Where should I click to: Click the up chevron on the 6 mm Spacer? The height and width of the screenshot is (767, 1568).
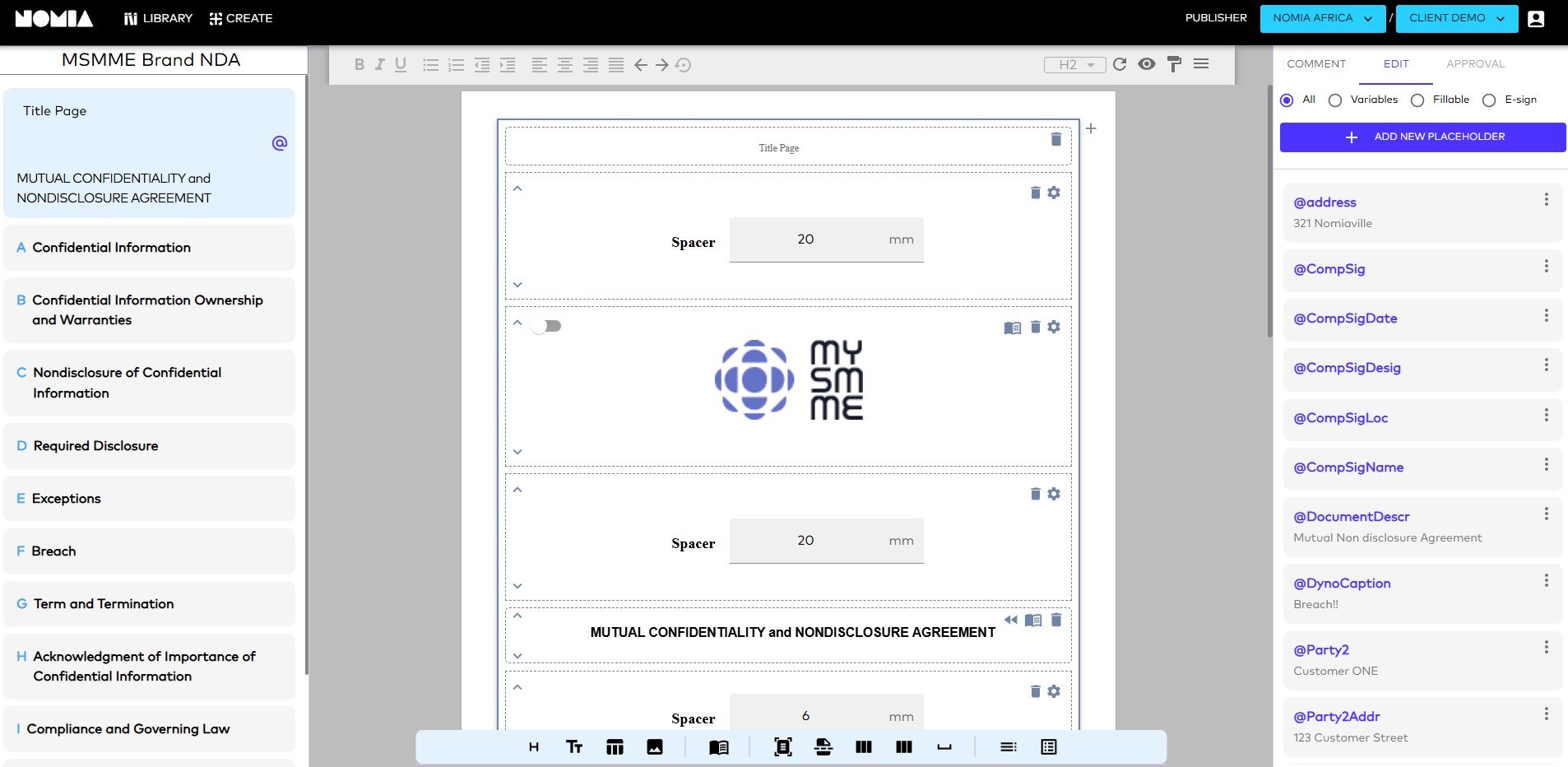[x=517, y=687]
